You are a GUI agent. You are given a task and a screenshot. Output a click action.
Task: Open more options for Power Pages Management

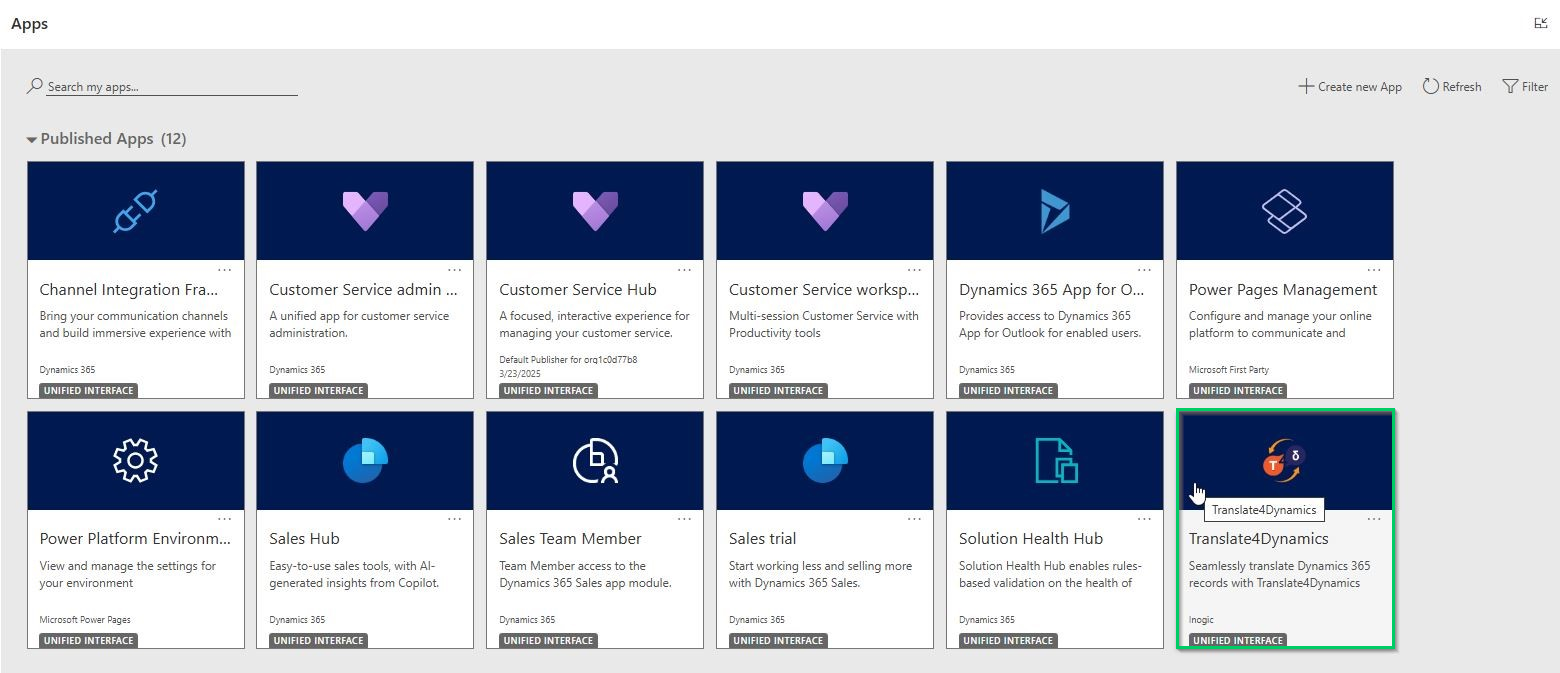[1374, 270]
